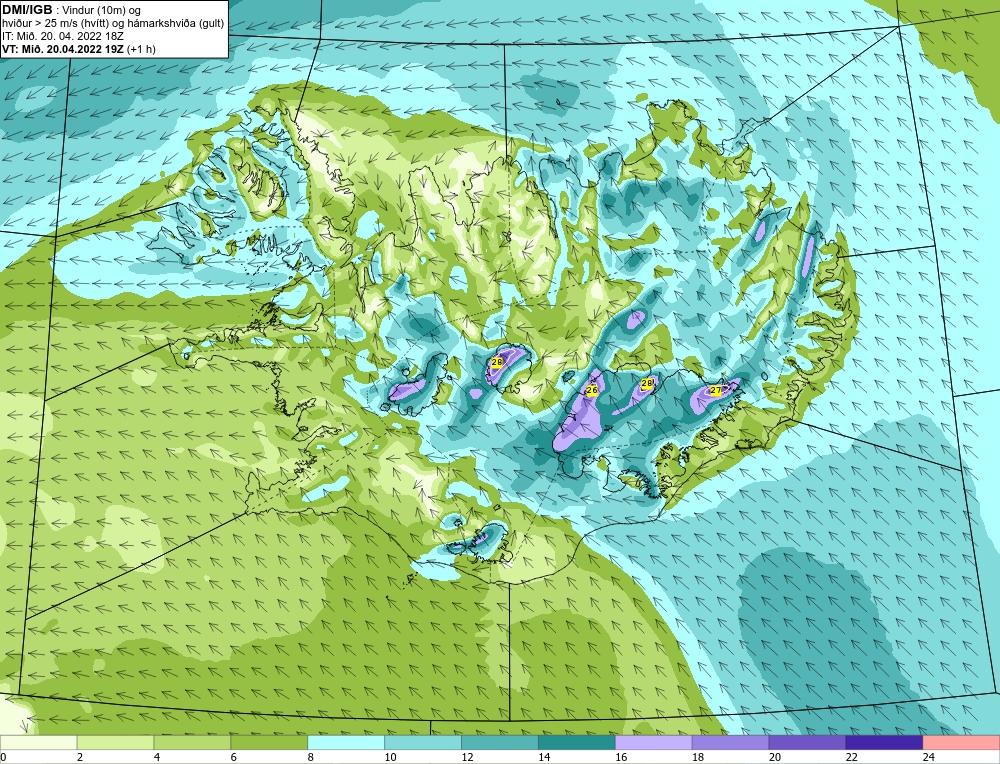Pick the 10–12 m/s light teal swatch

click(423, 743)
